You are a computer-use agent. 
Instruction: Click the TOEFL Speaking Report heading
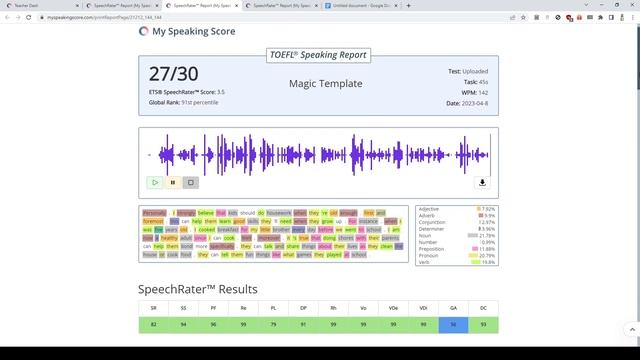(318, 55)
